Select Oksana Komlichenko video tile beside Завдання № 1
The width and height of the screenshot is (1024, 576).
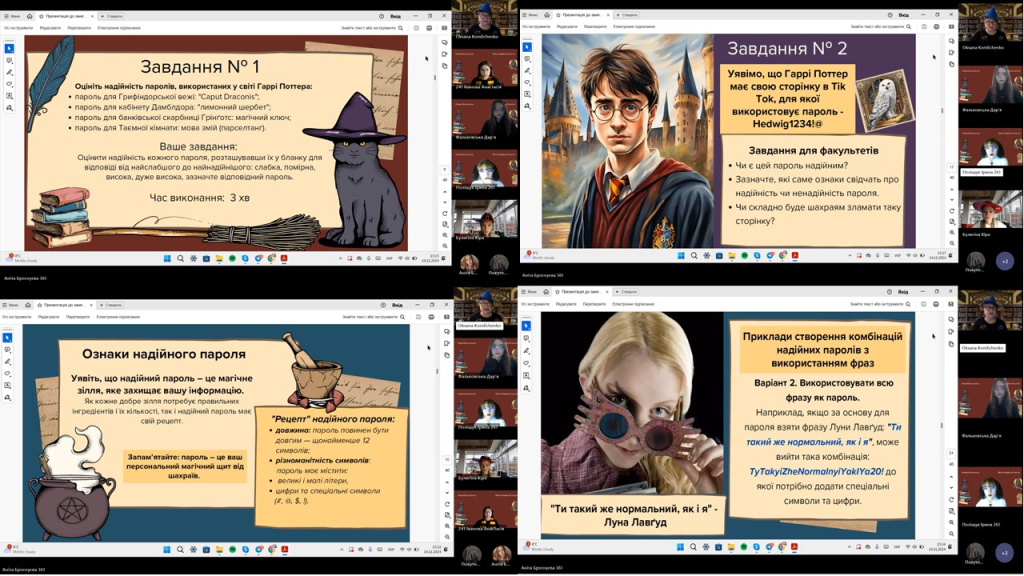485,20
